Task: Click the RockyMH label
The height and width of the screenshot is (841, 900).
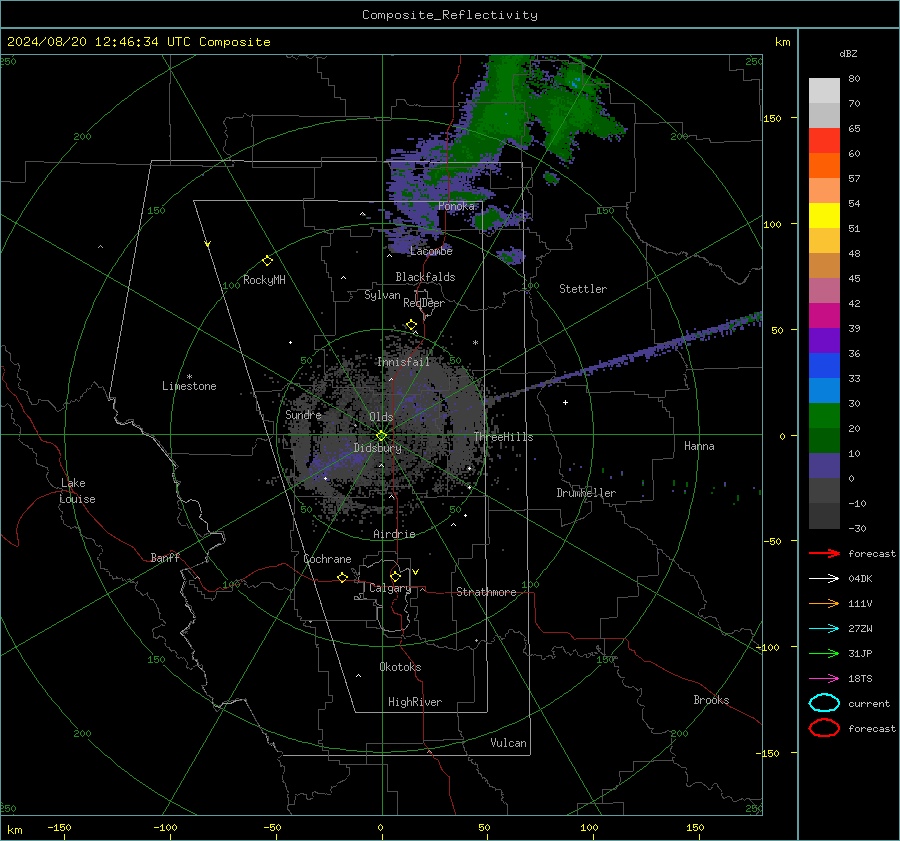Action: (264, 280)
